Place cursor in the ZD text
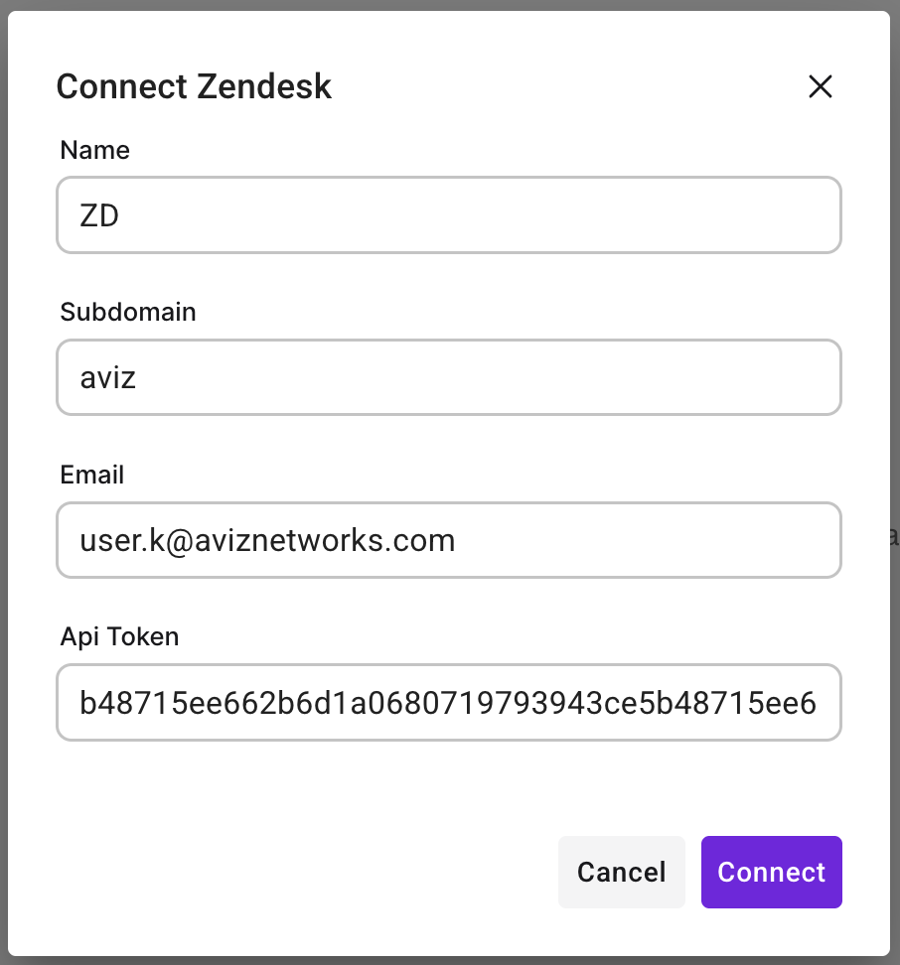Screen dimensions: 900x965 point(100,215)
